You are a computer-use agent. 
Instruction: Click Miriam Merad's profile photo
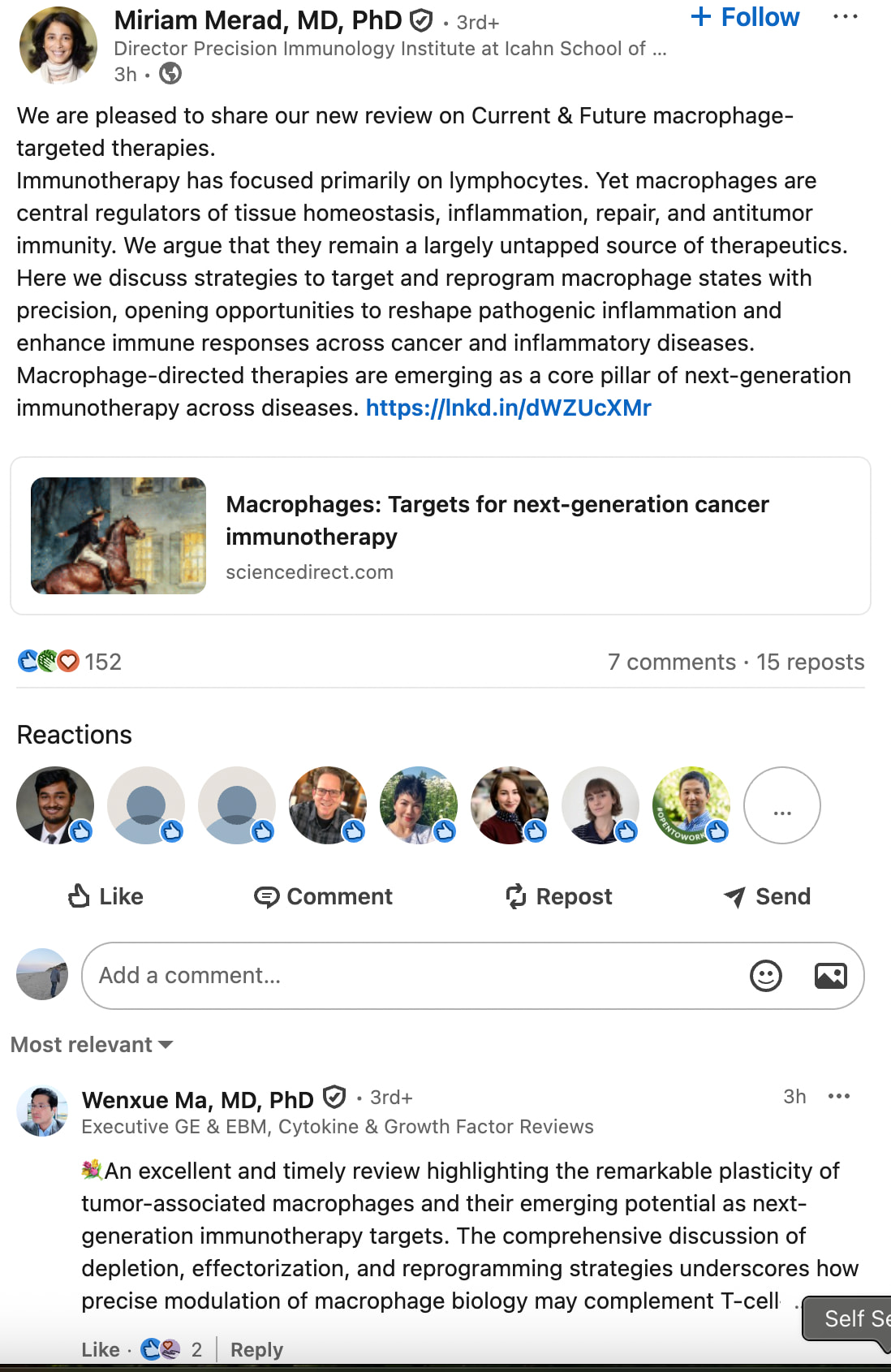point(58,45)
